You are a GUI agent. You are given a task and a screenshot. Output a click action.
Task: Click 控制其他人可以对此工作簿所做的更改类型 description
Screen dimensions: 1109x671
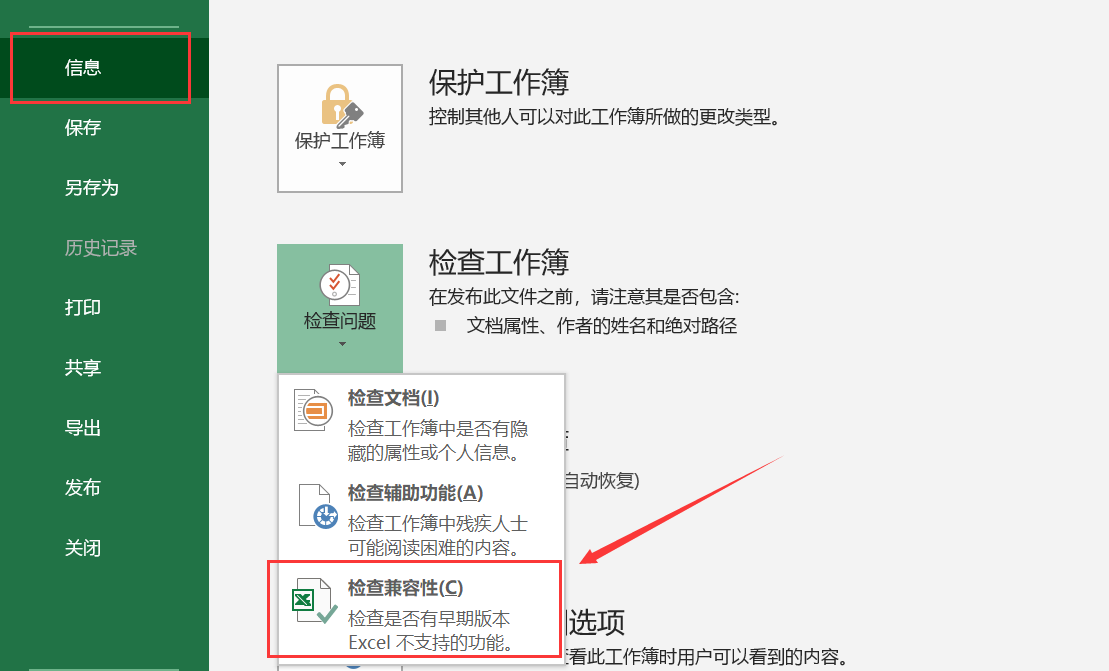point(605,117)
